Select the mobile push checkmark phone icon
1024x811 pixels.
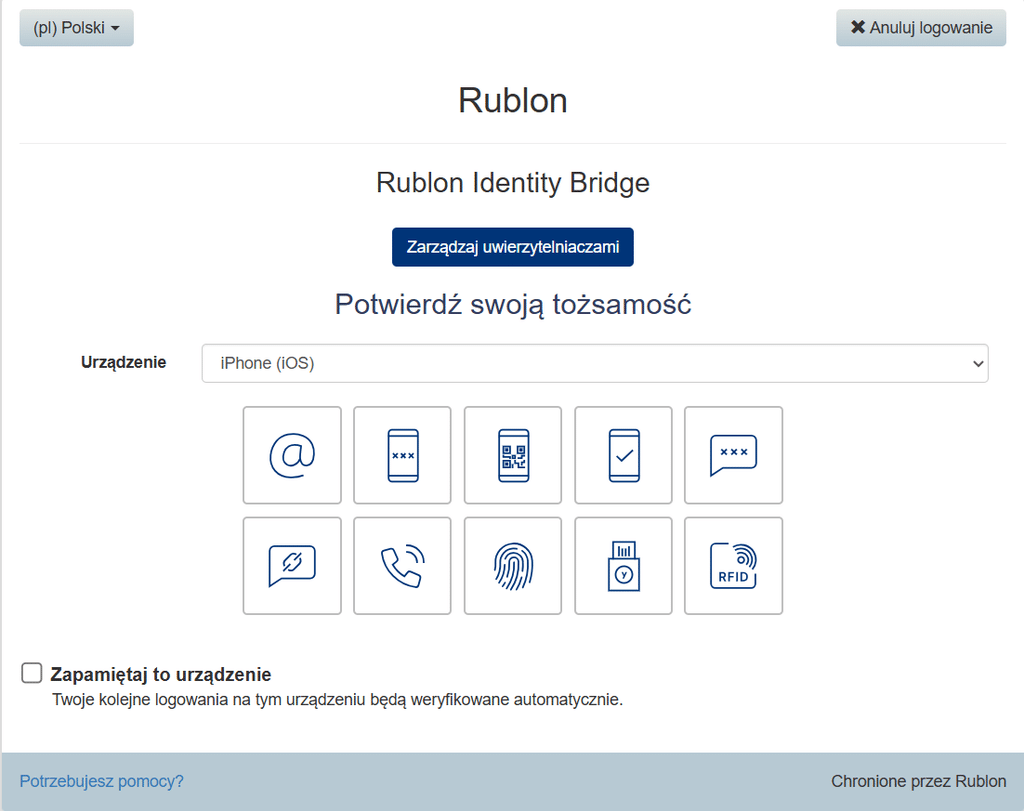tap(624, 455)
